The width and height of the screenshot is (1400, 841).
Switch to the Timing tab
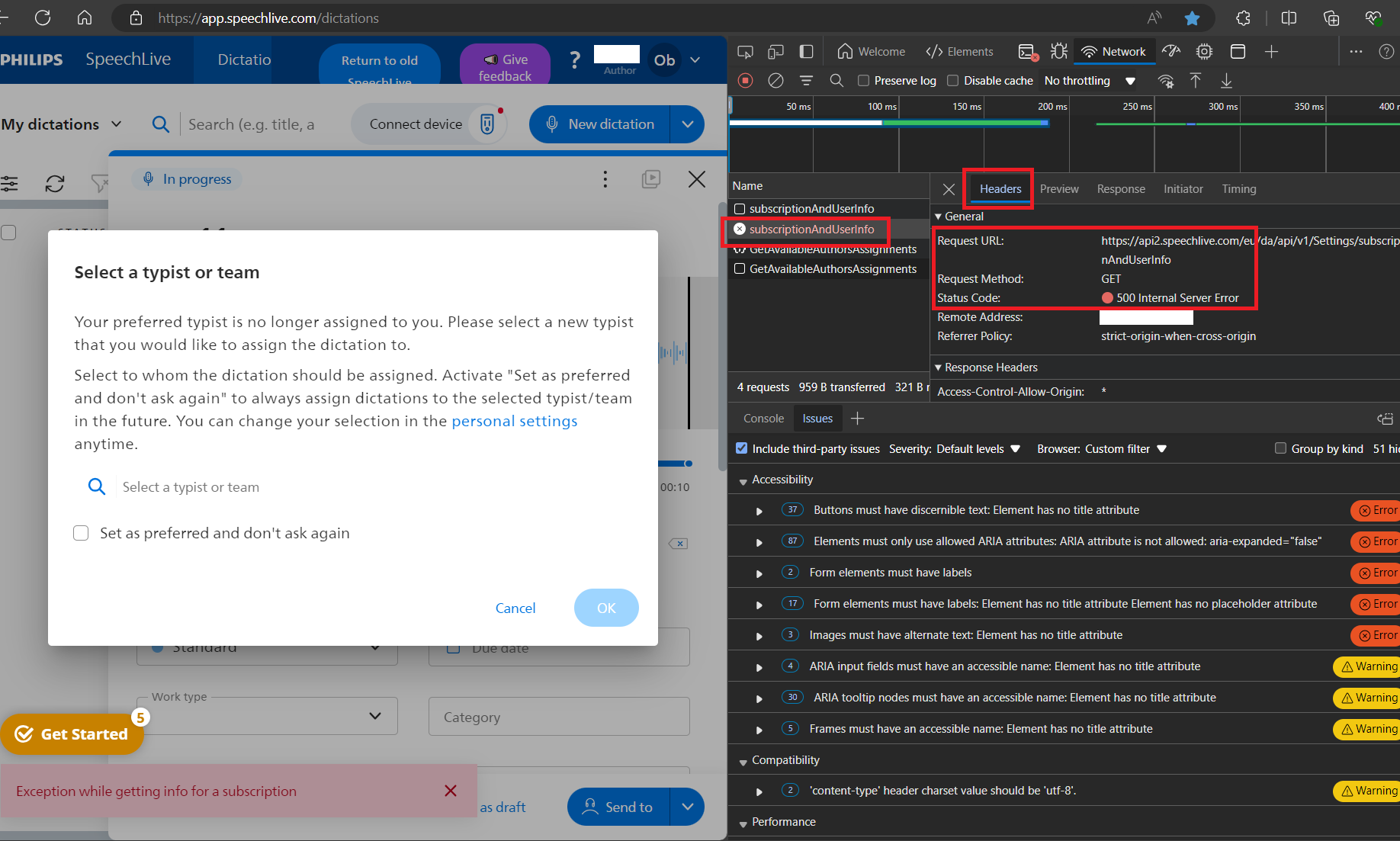click(x=1238, y=189)
